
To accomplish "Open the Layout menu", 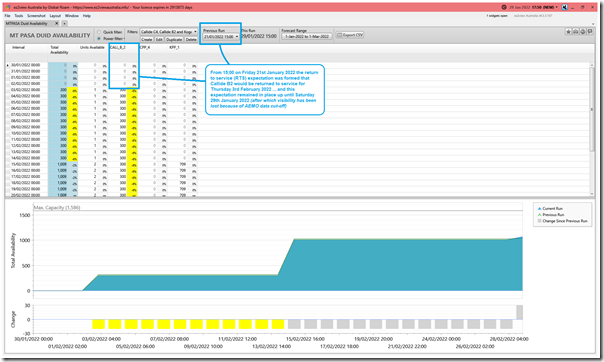I will tap(55, 16).
